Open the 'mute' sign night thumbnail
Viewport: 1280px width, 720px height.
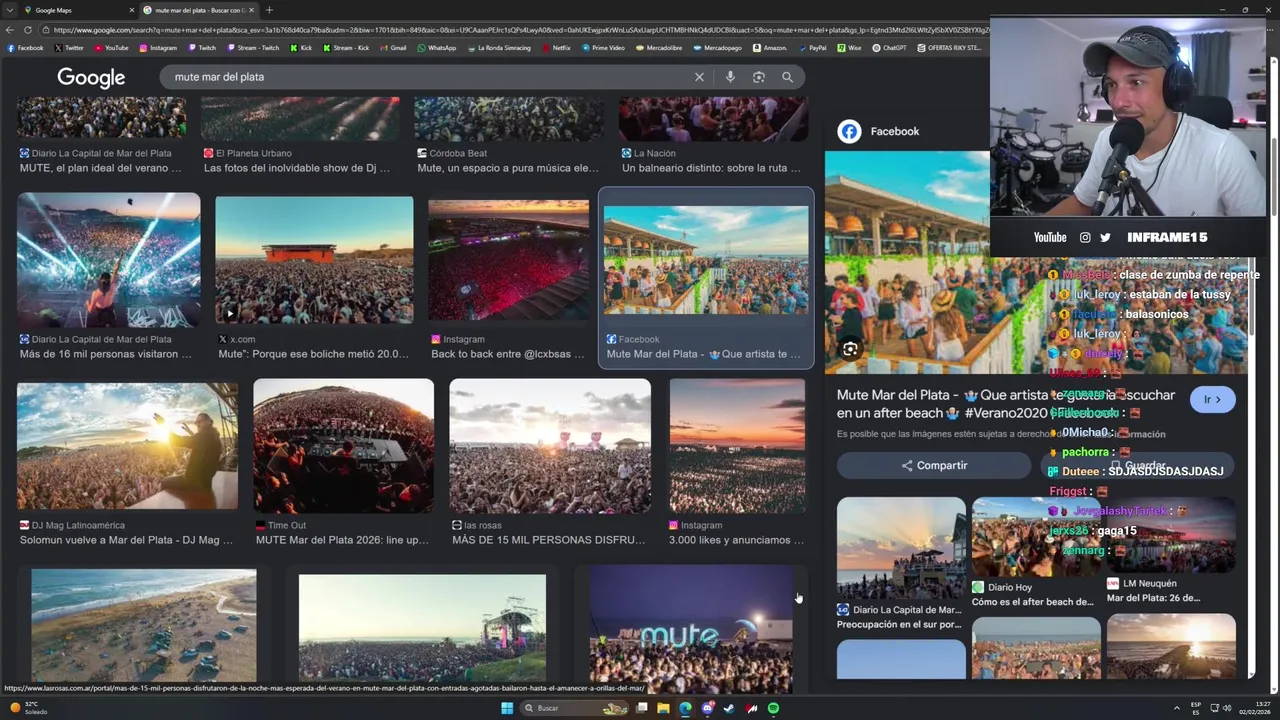coord(691,628)
